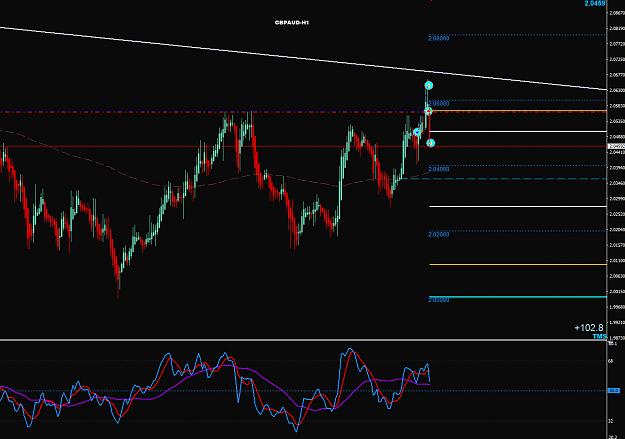Select the cyan and green line at the 2.00000 level
Viewport: 625px width, 439px height.
tap(518, 297)
